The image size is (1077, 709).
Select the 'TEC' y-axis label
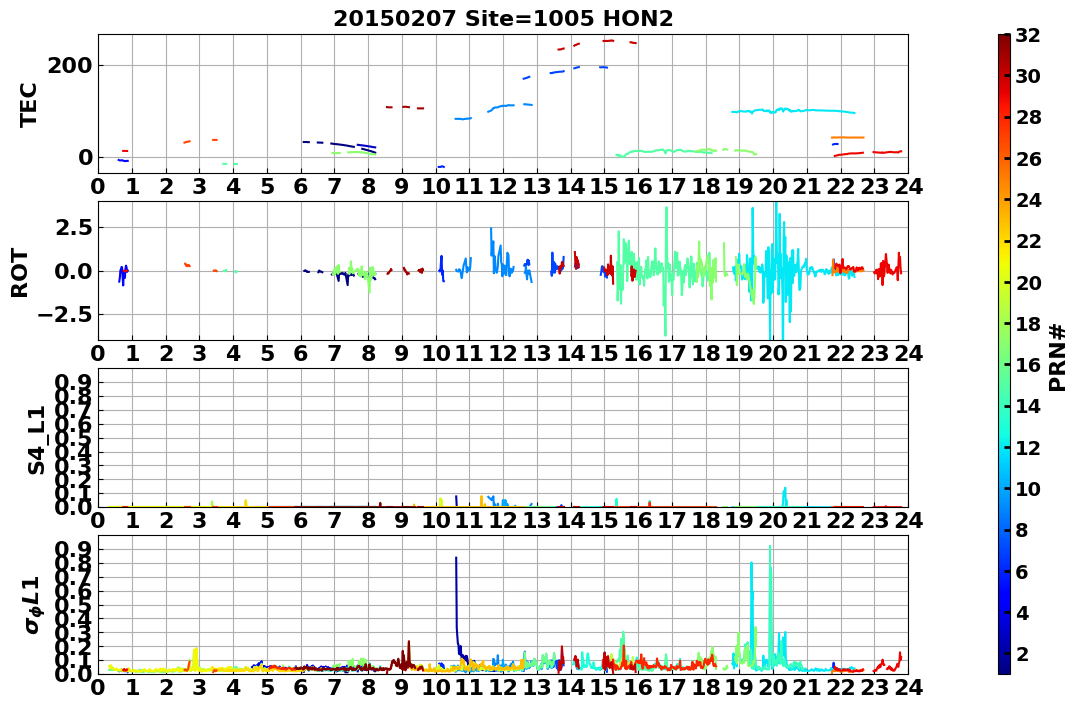[x=28, y=104]
